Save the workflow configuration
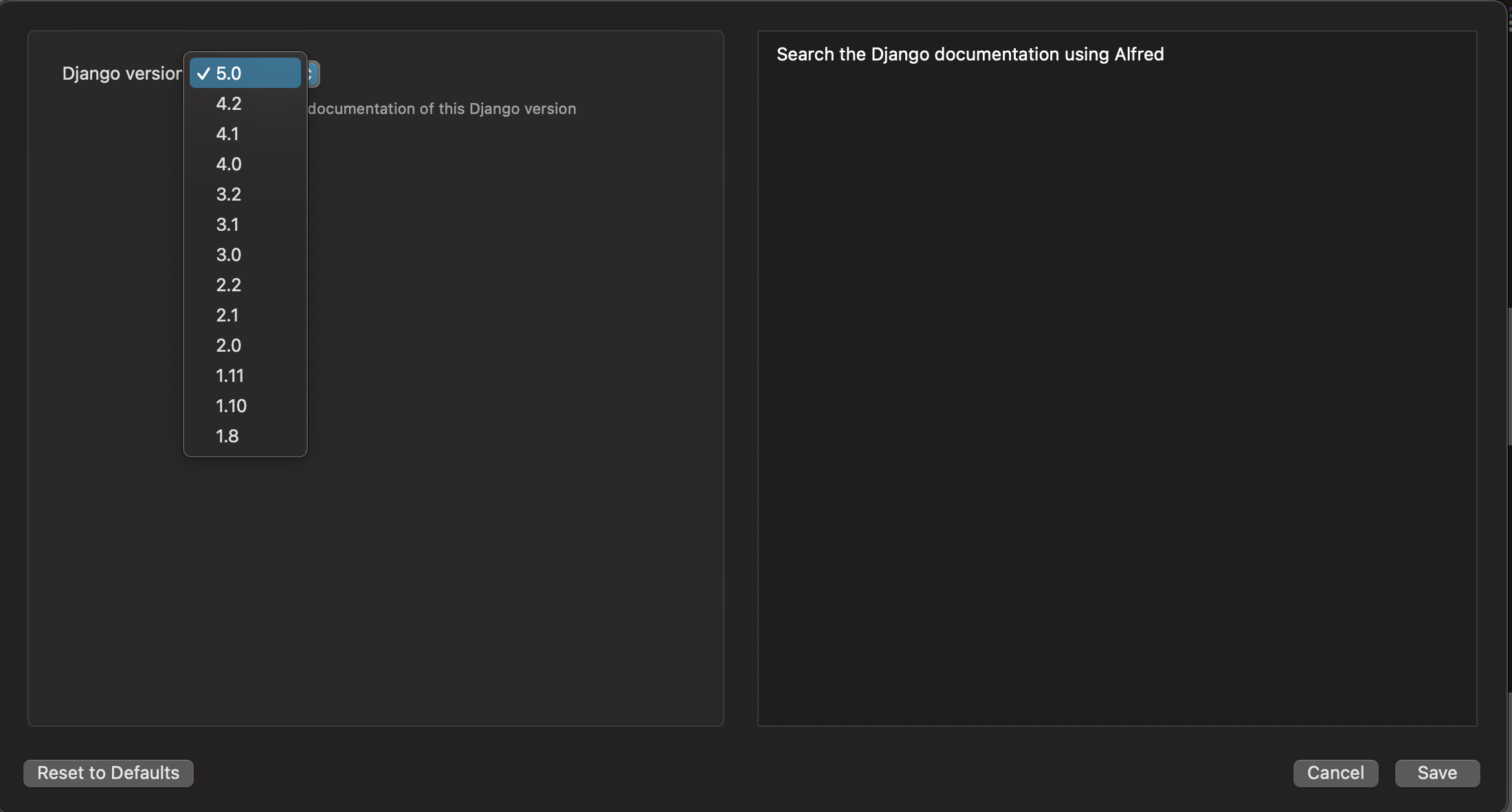The width and height of the screenshot is (1512, 812). [1436, 773]
